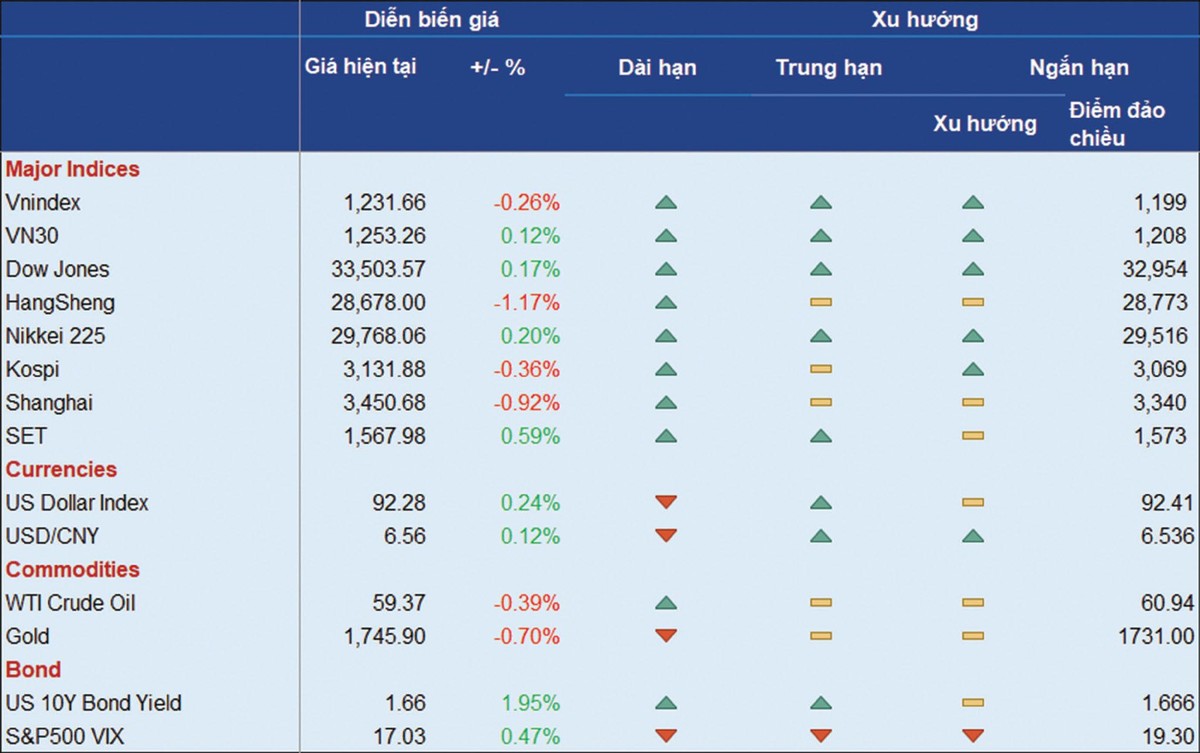
Task: Select the Commodities section heading
Action: pyautogui.click(x=73, y=569)
